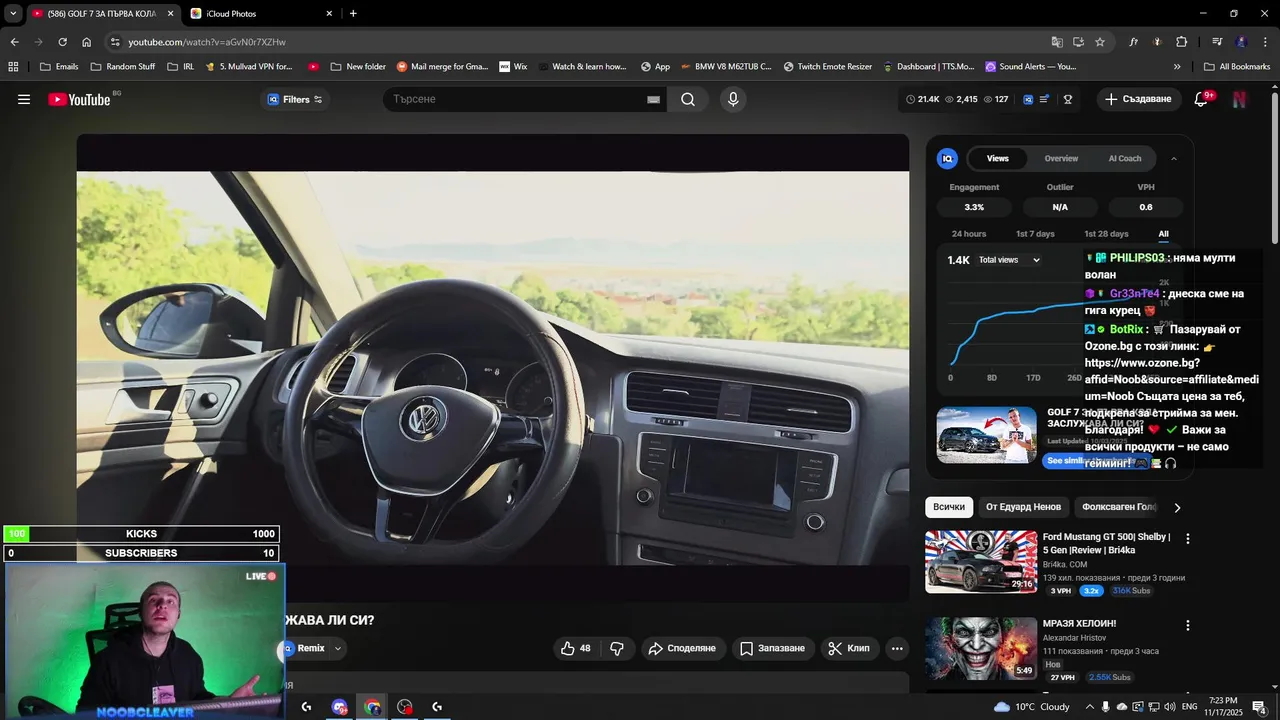The image size is (1280, 720).
Task: Show hidden system tray icons
Action: point(1090,707)
